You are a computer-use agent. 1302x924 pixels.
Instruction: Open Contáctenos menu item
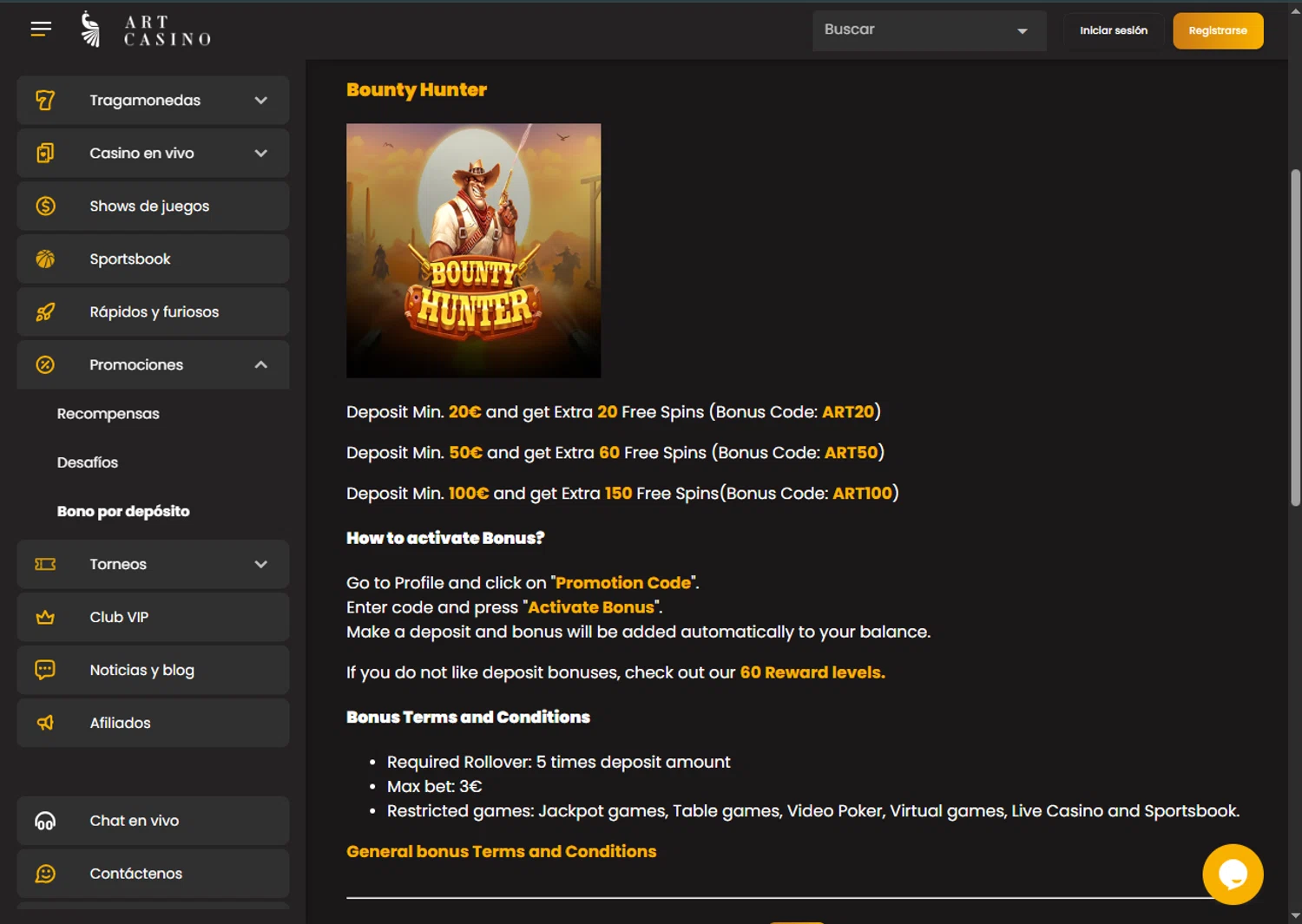tap(153, 874)
